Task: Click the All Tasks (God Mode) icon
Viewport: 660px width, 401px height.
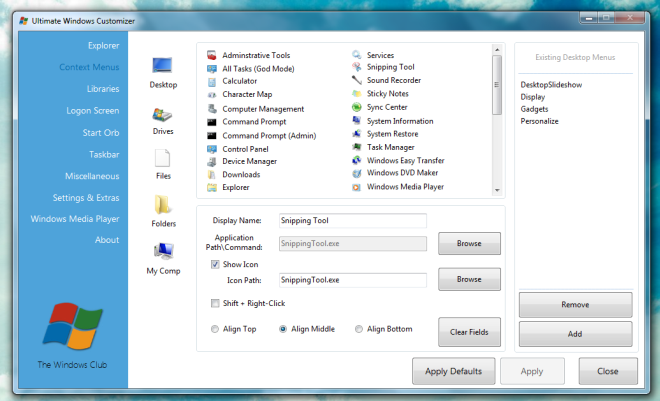Action: (x=212, y=69)
